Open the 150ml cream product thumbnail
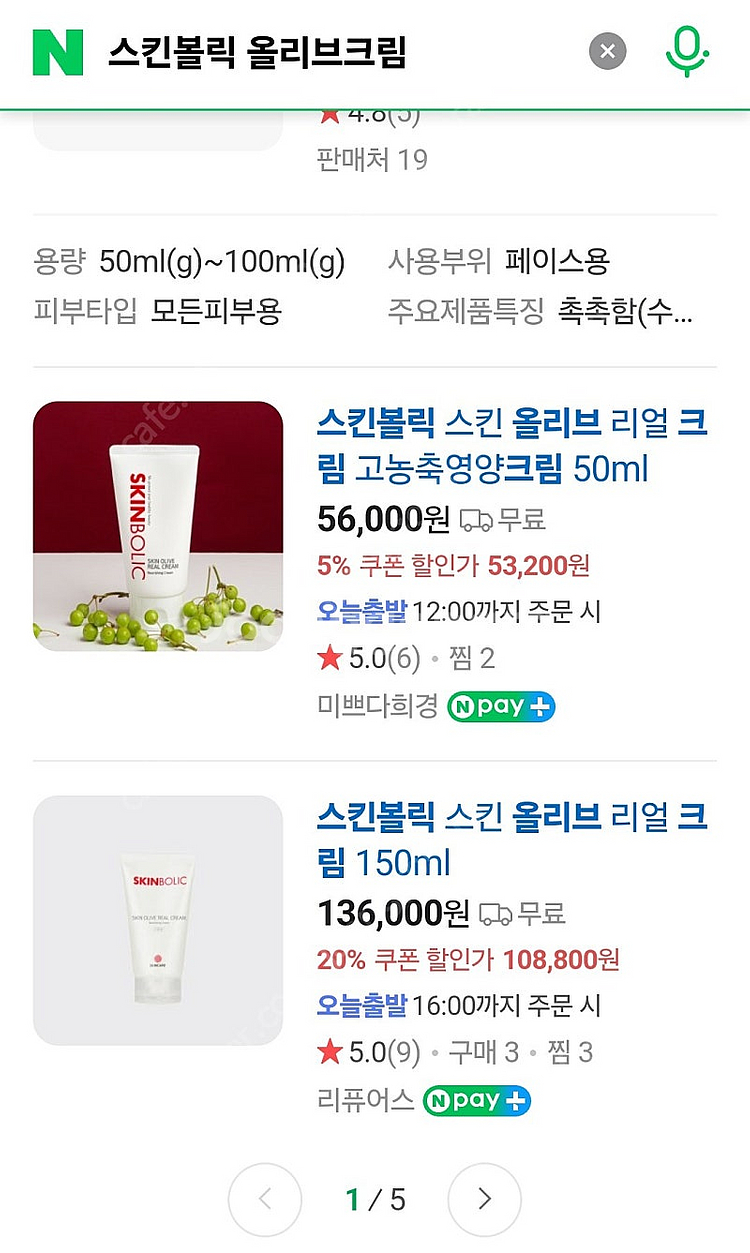 point(158,920)
